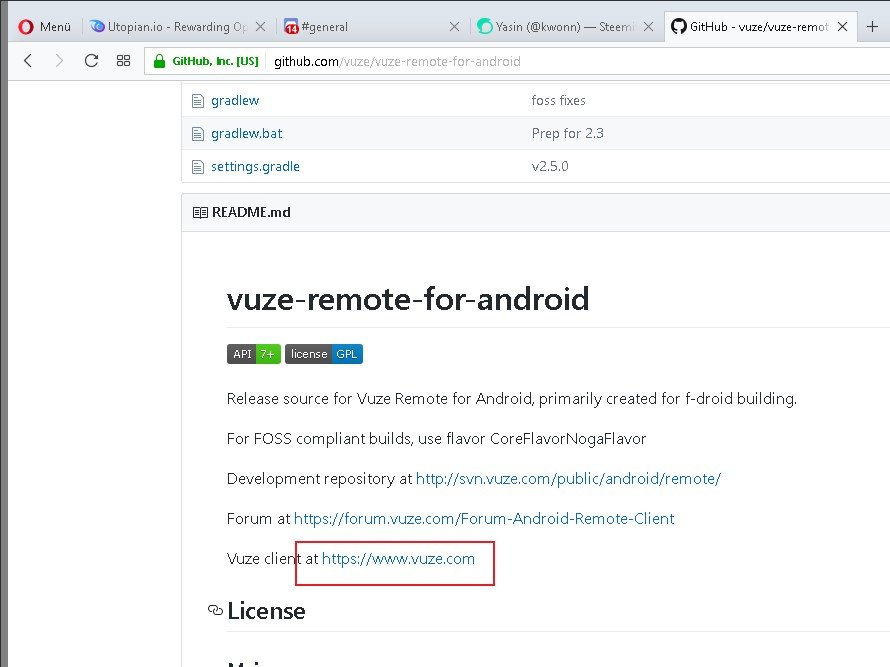Click the browser forward arrow
This screenshot has height=667, width=890.
[59, 61]
